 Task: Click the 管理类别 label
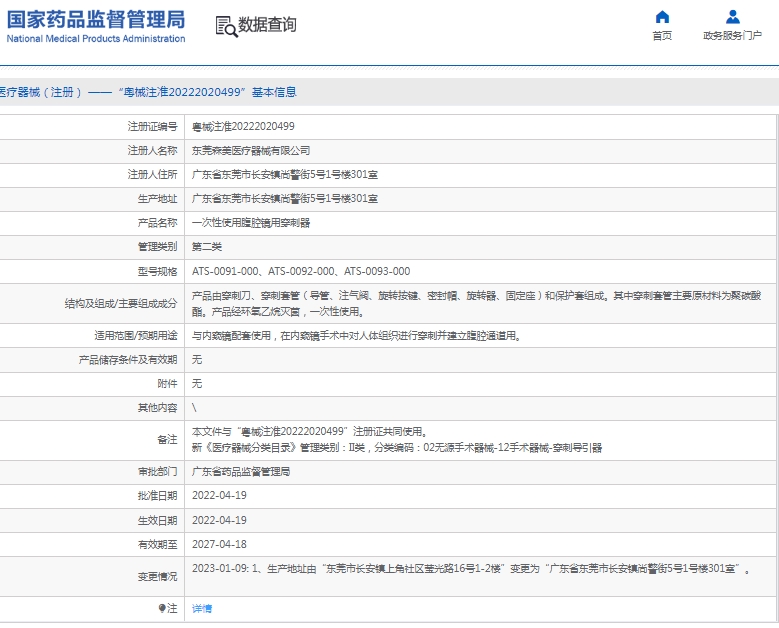tap(157, 246)
